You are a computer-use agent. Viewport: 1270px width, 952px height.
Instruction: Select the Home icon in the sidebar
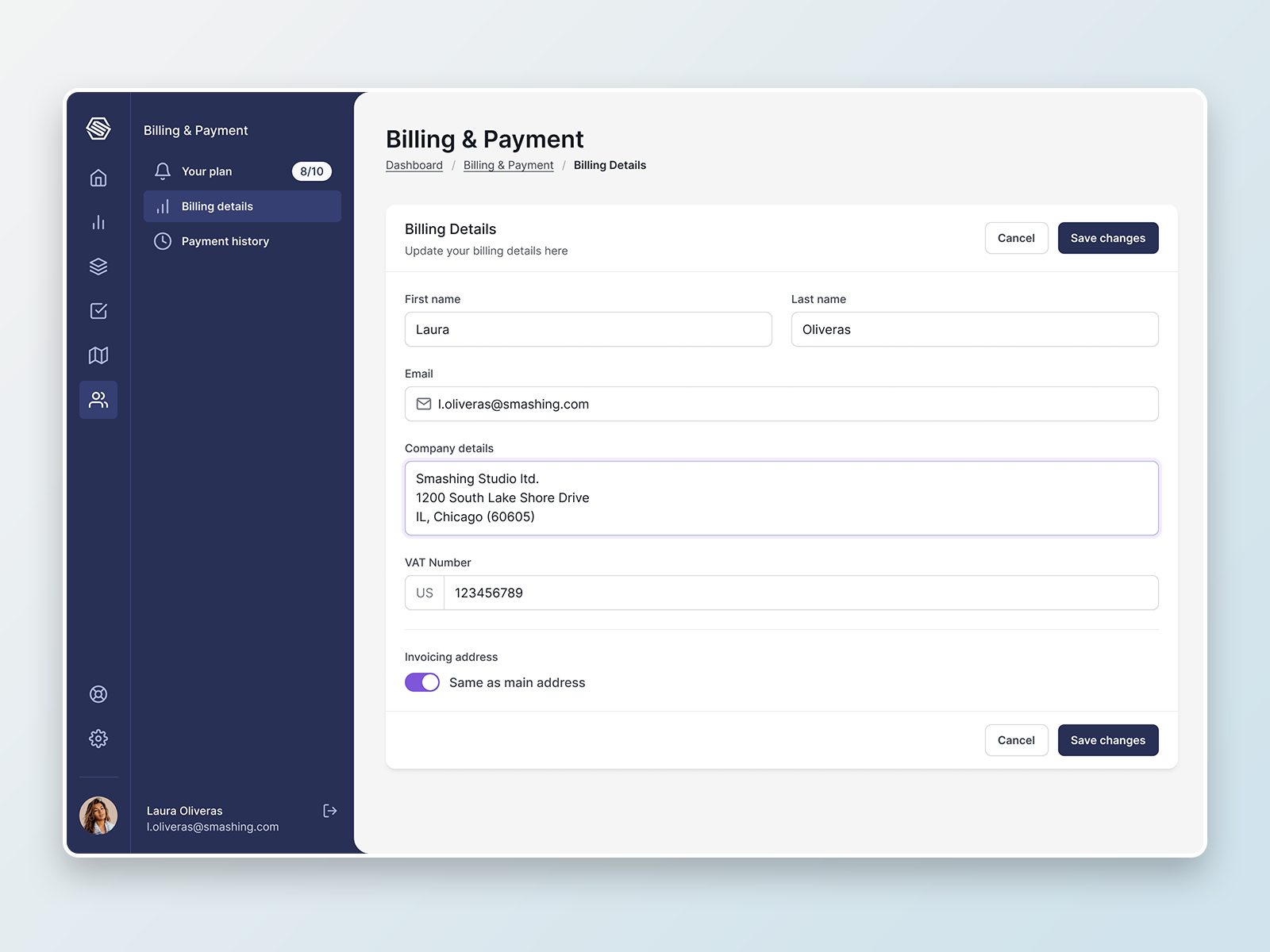[98, 178]
